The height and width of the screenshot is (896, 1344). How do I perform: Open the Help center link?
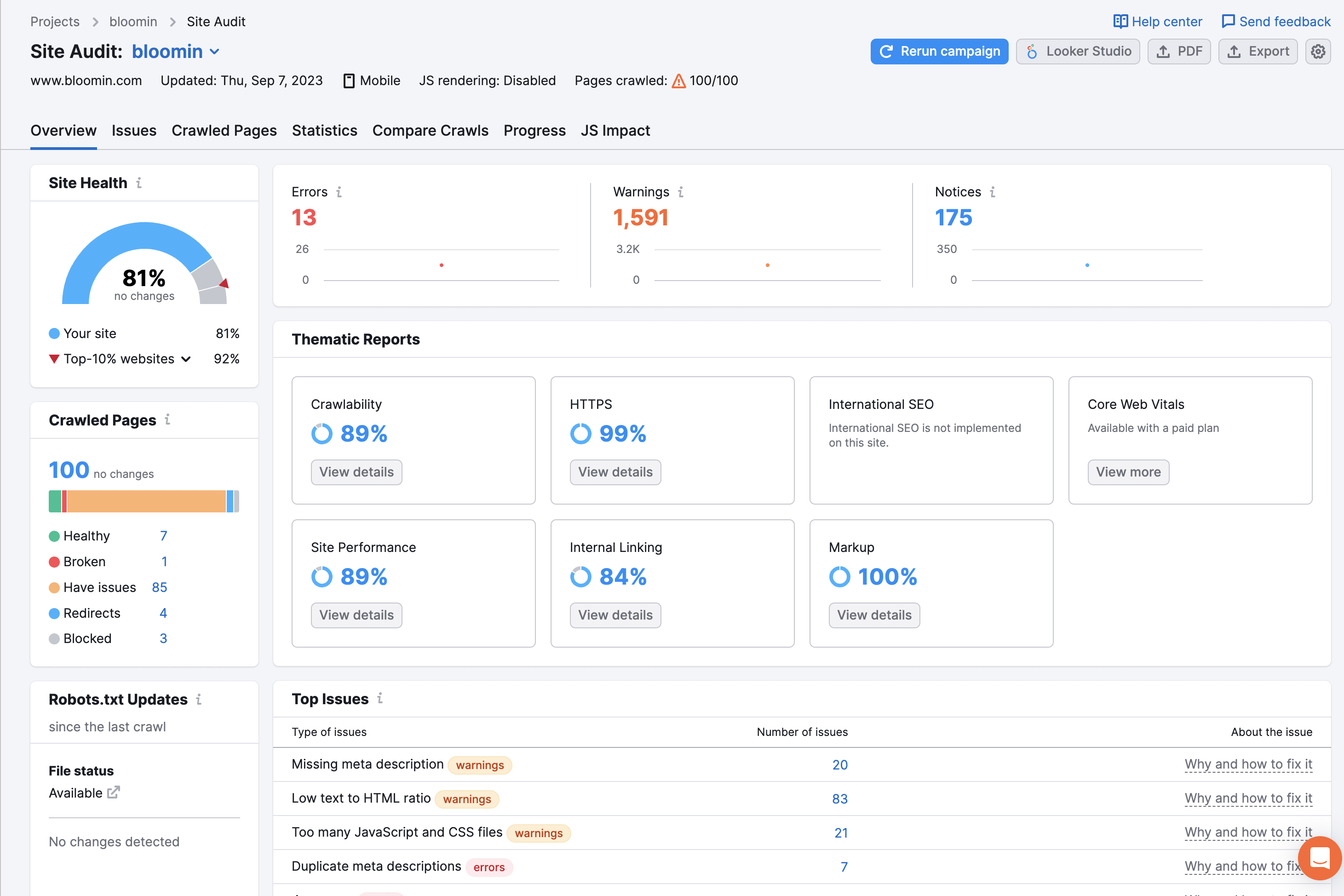click(x=1158, y=22)
